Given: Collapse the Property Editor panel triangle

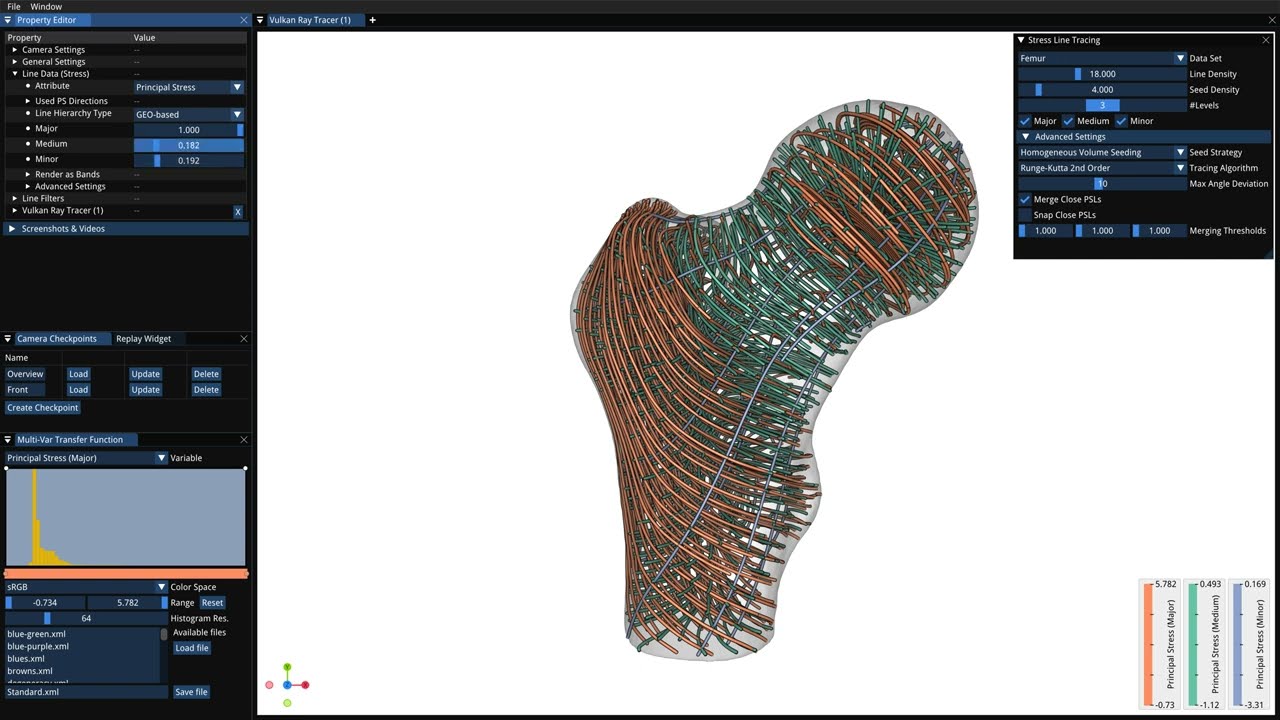Looking at the screenshot, I should tap(8, 20).
